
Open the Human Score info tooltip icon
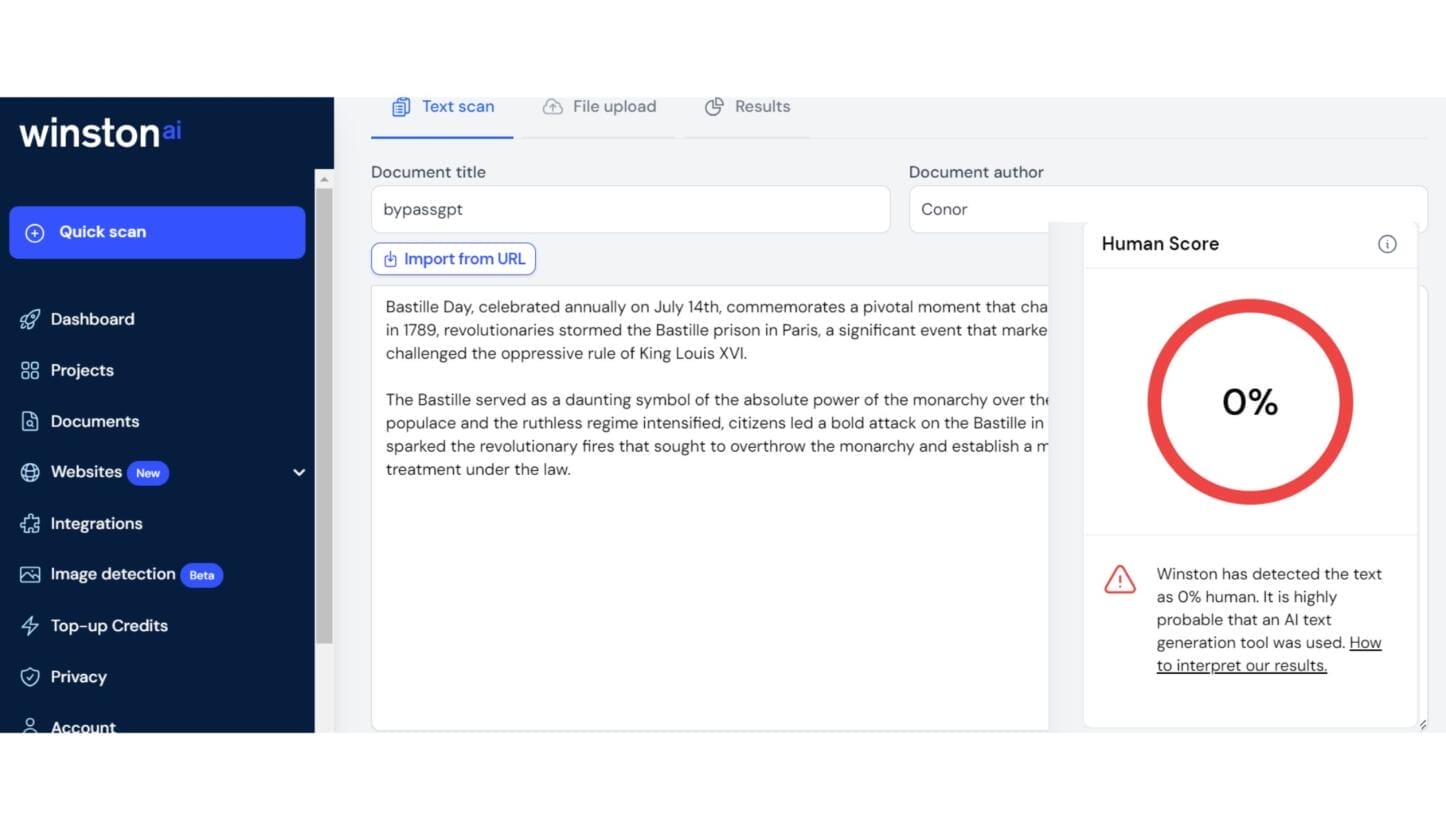point(1387,243)
